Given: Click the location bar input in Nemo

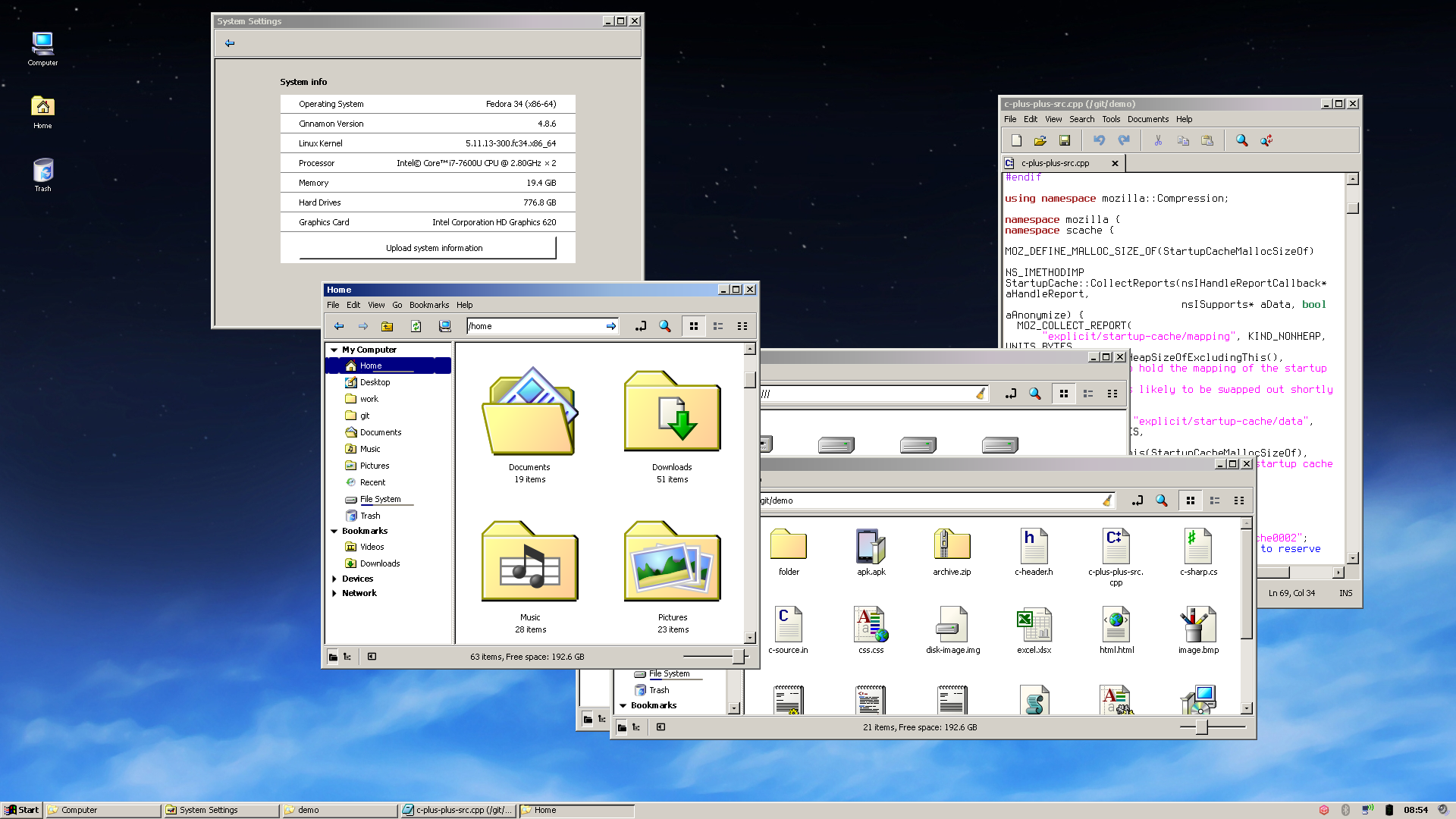Looking at the screenshot, I should (x=542, y=326).
